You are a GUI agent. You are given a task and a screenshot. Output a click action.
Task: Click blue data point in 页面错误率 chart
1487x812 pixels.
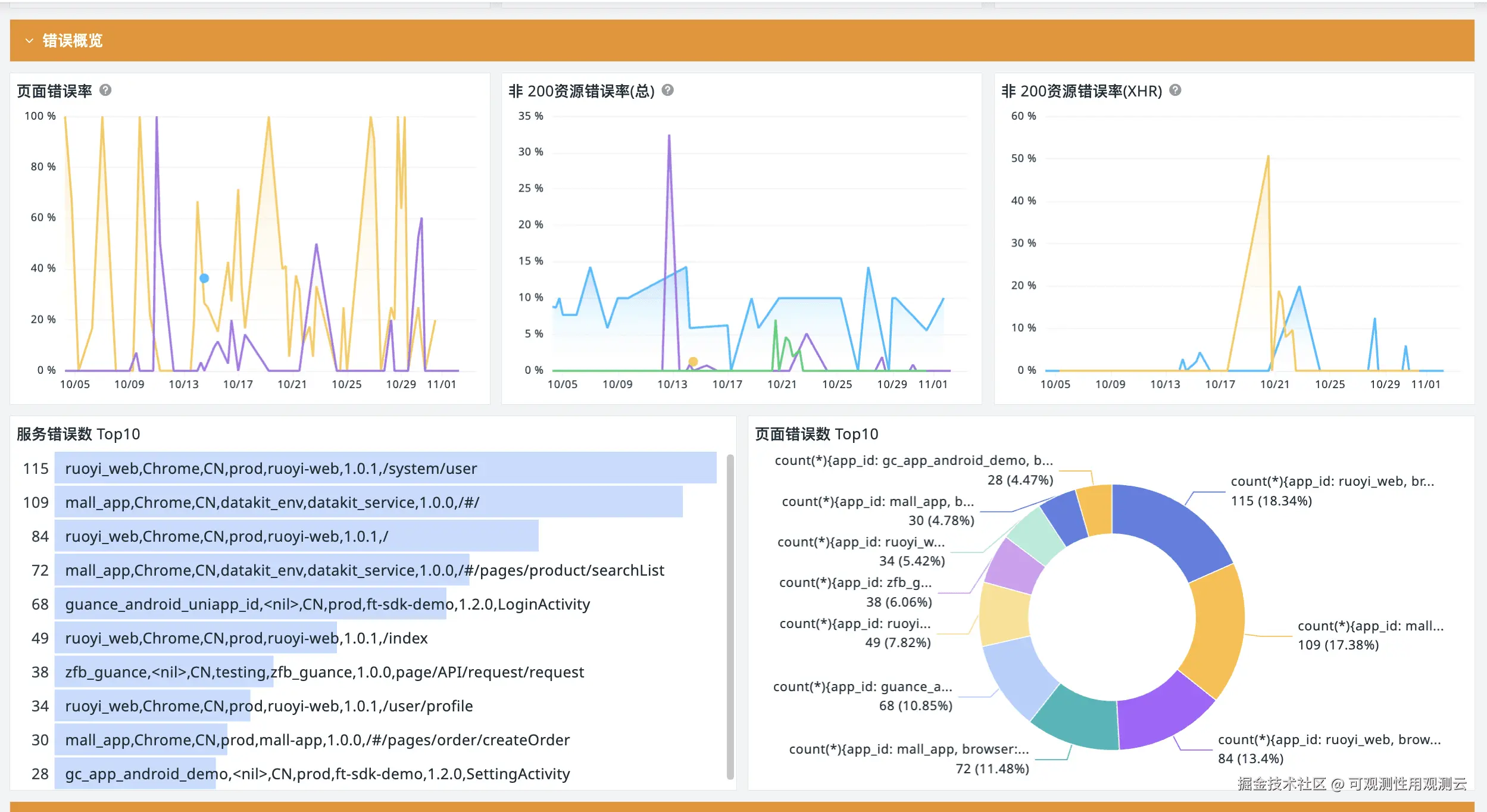pos(204,278)
